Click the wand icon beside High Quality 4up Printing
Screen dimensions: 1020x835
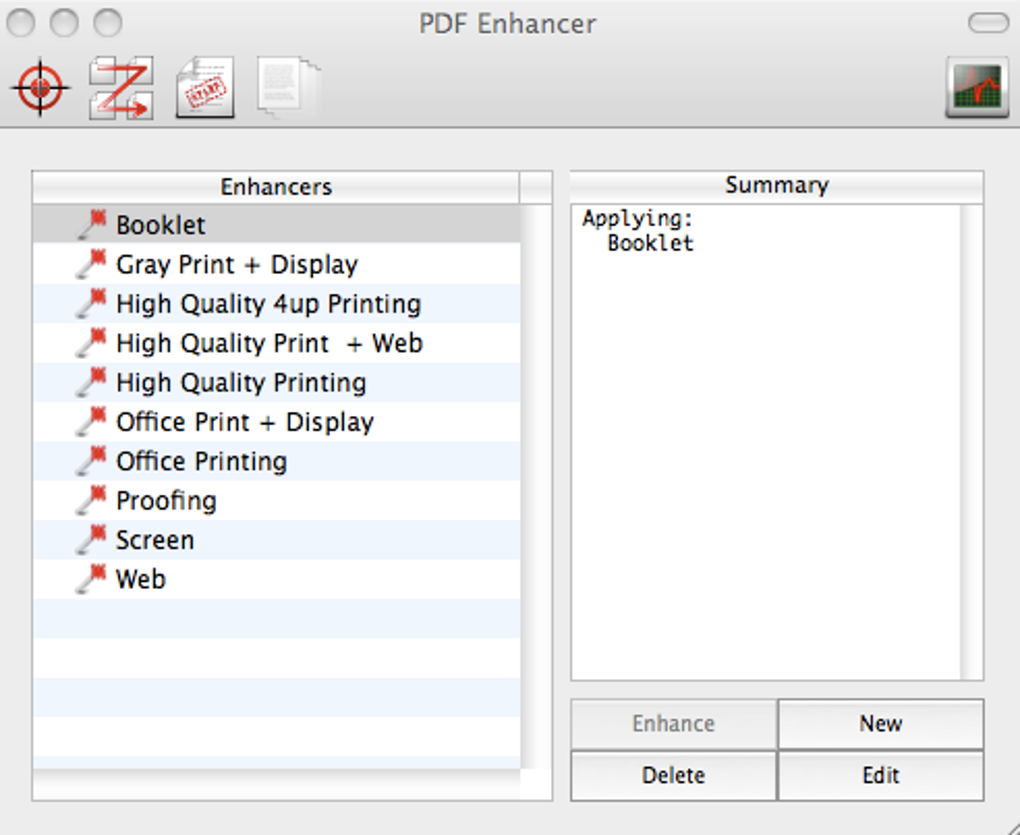click(92, 303)
